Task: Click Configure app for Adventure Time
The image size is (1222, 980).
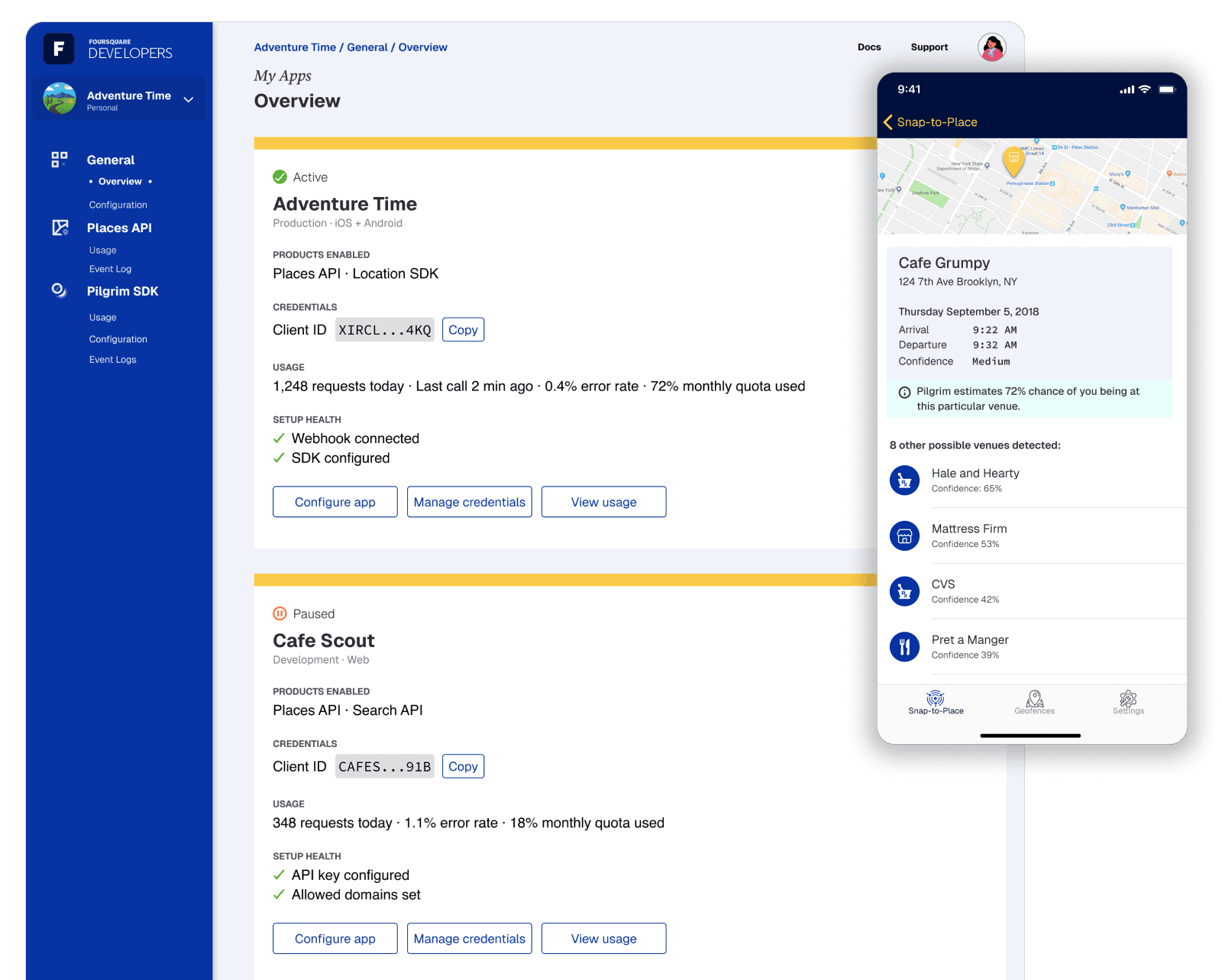Action: 335,502
